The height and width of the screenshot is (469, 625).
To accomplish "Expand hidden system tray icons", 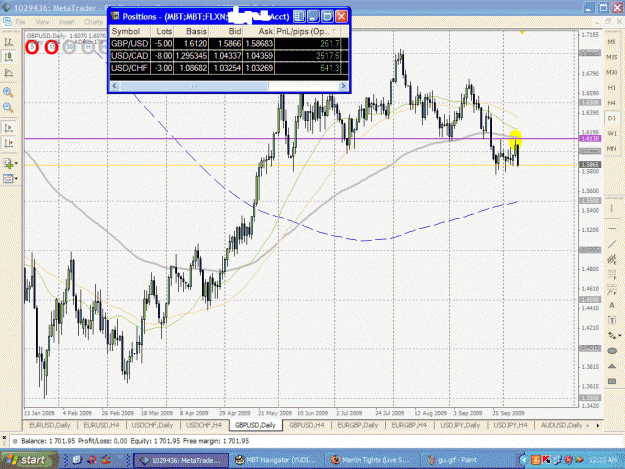I will pos(524,460).
